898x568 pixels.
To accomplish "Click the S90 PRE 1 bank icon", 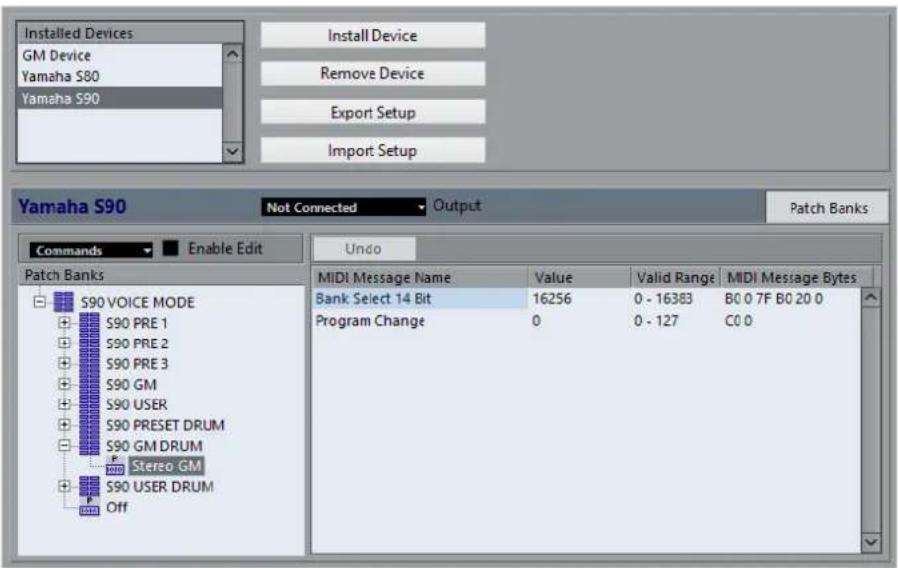I will tap(89, 323).
